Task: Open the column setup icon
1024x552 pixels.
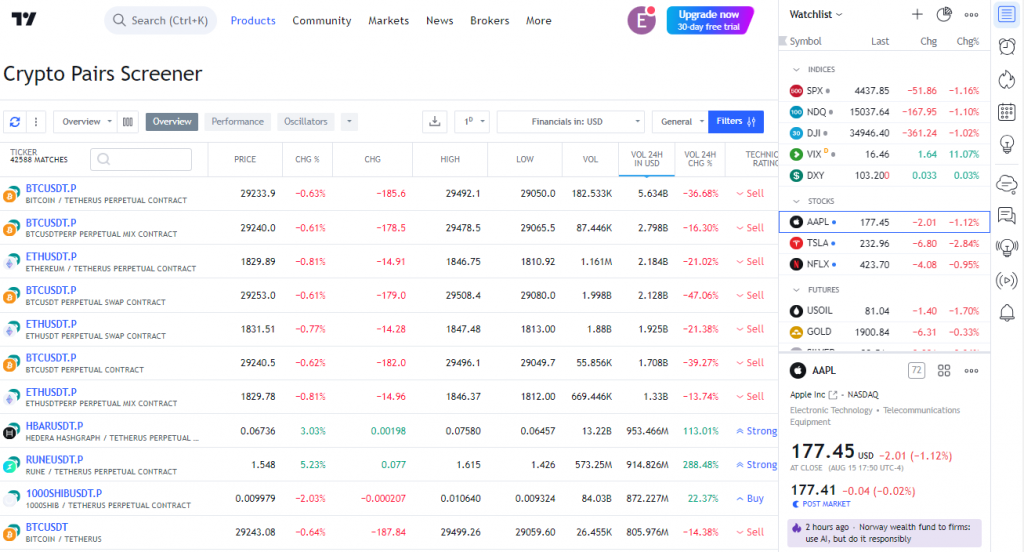Action: click(x=128, y=122)
